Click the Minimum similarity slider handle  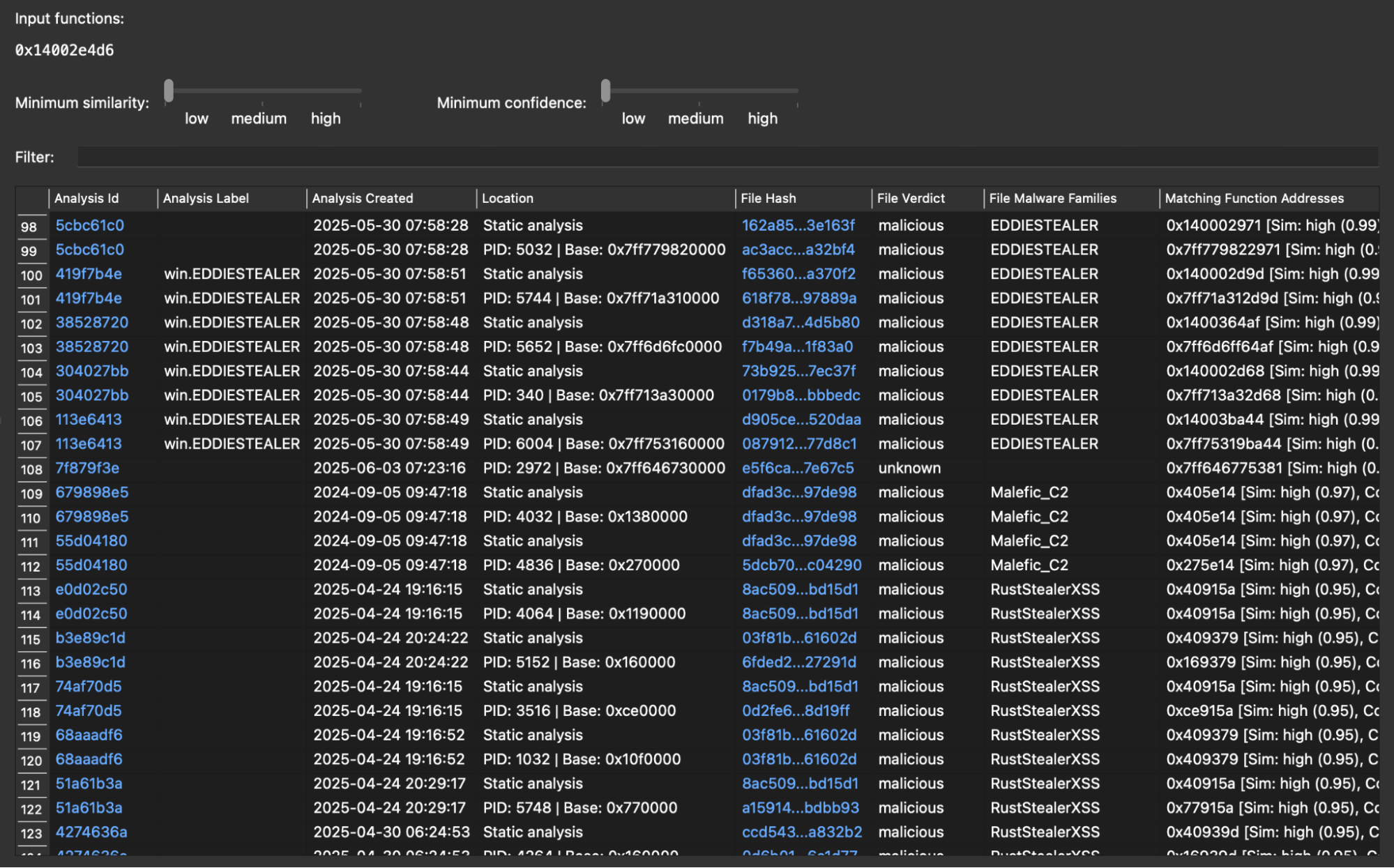tap(169, 91)
